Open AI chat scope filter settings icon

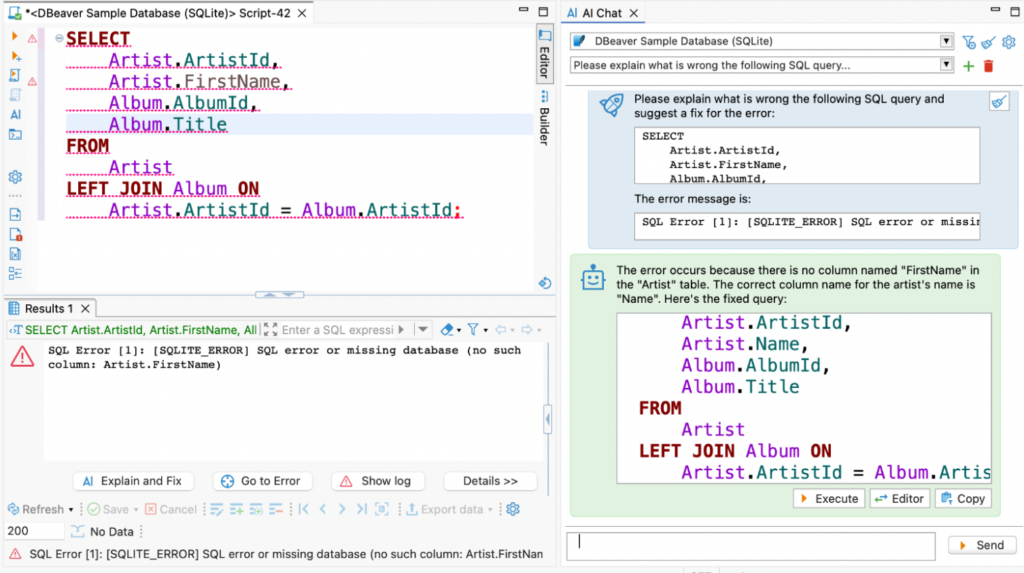coord(969,42)
